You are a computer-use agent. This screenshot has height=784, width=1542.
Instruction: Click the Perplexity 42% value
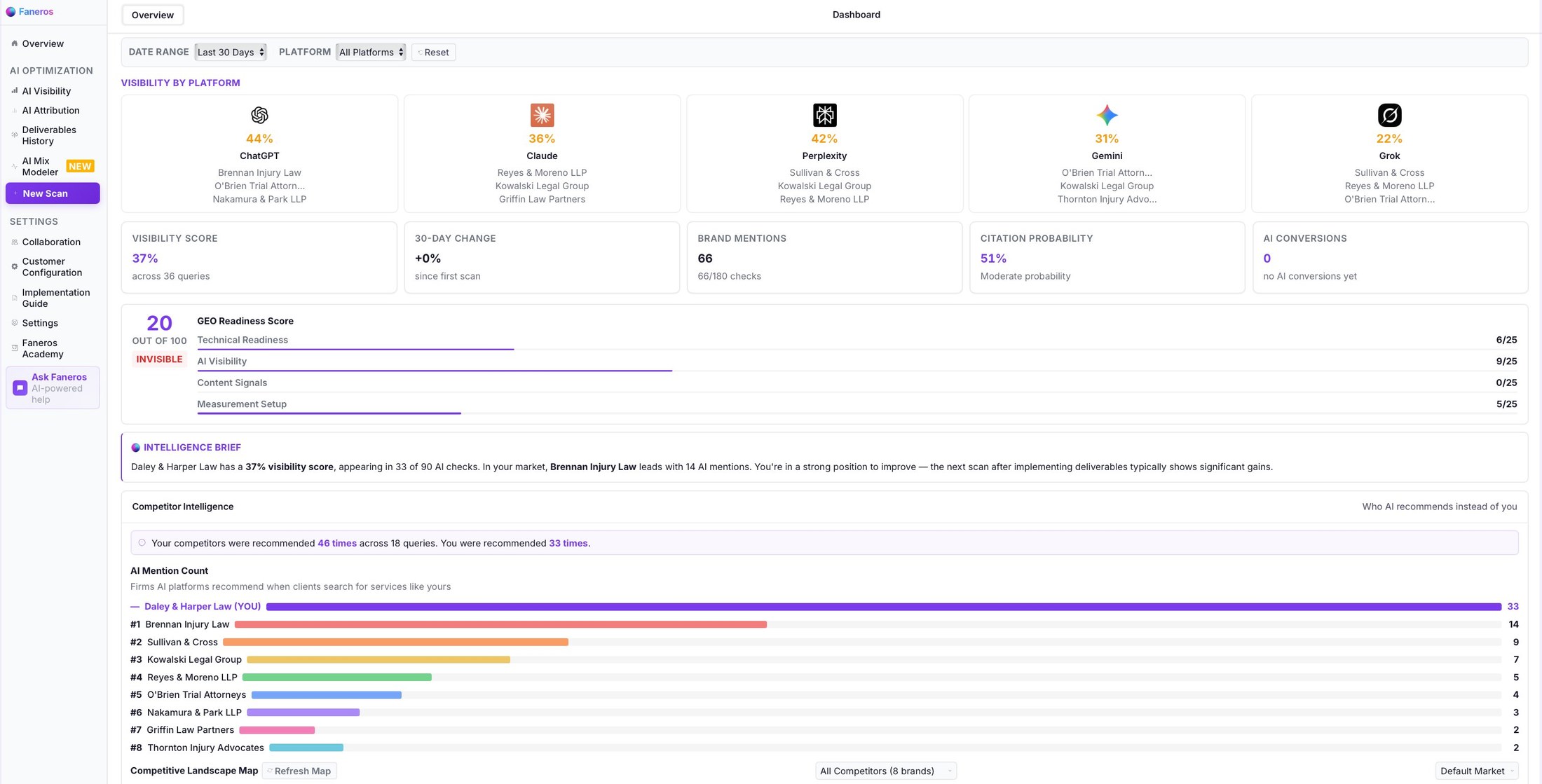[824, 139]
